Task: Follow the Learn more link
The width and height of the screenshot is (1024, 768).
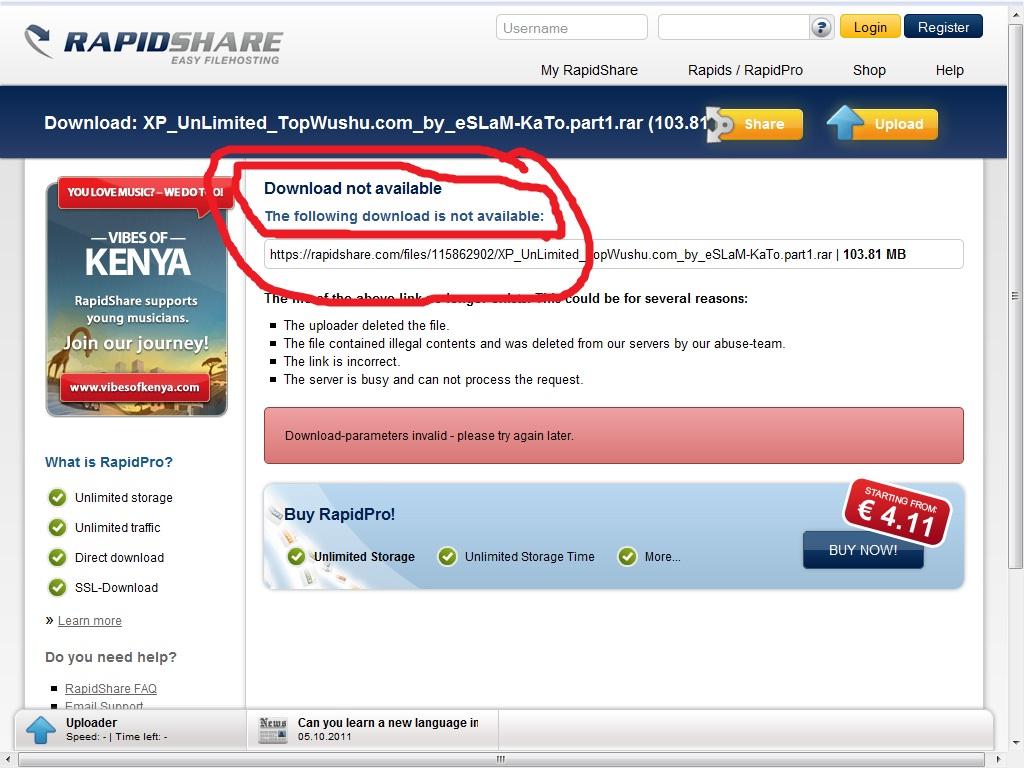Action: [x=89, y=621]
